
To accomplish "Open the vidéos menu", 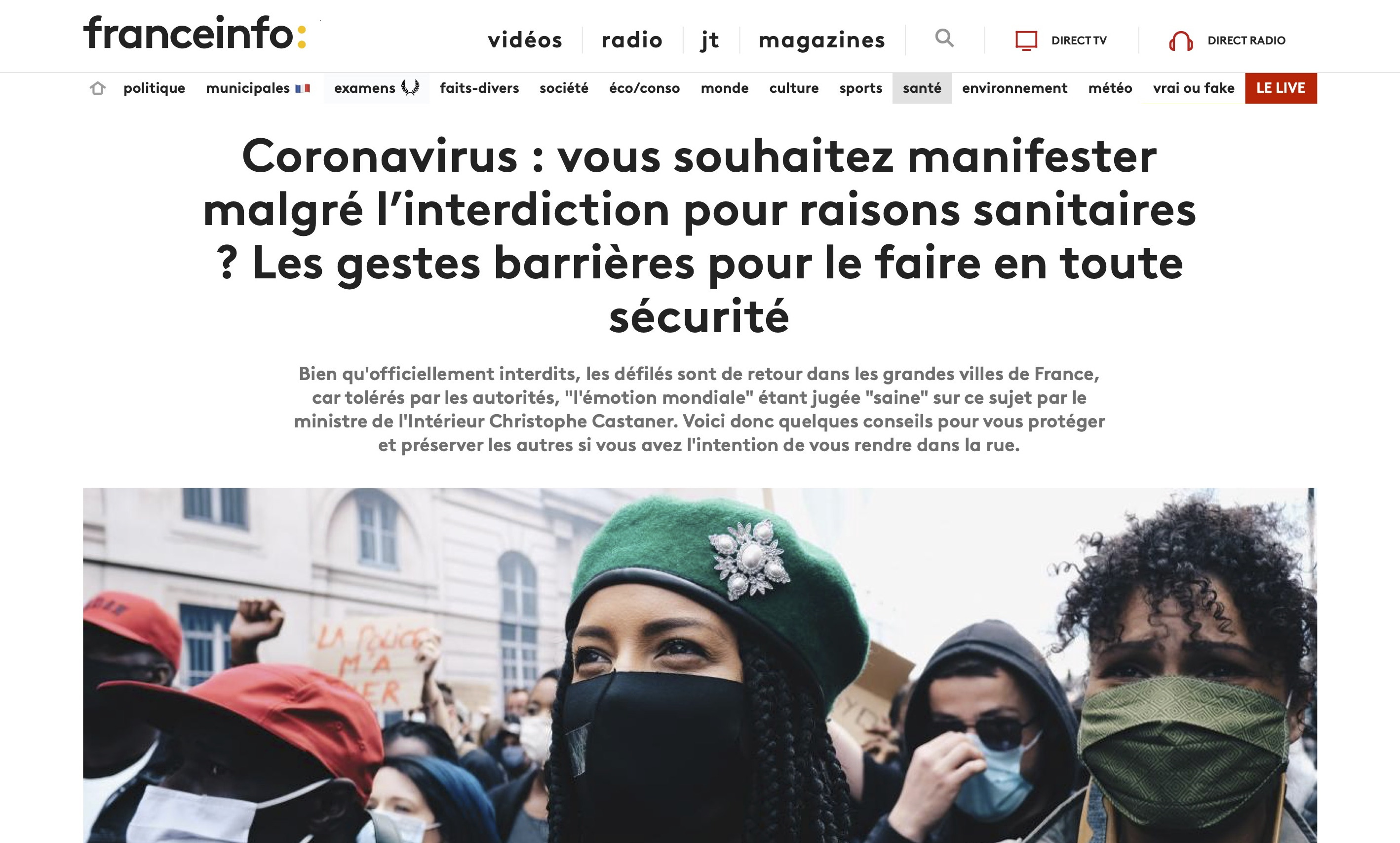I will tap(525, 40).
